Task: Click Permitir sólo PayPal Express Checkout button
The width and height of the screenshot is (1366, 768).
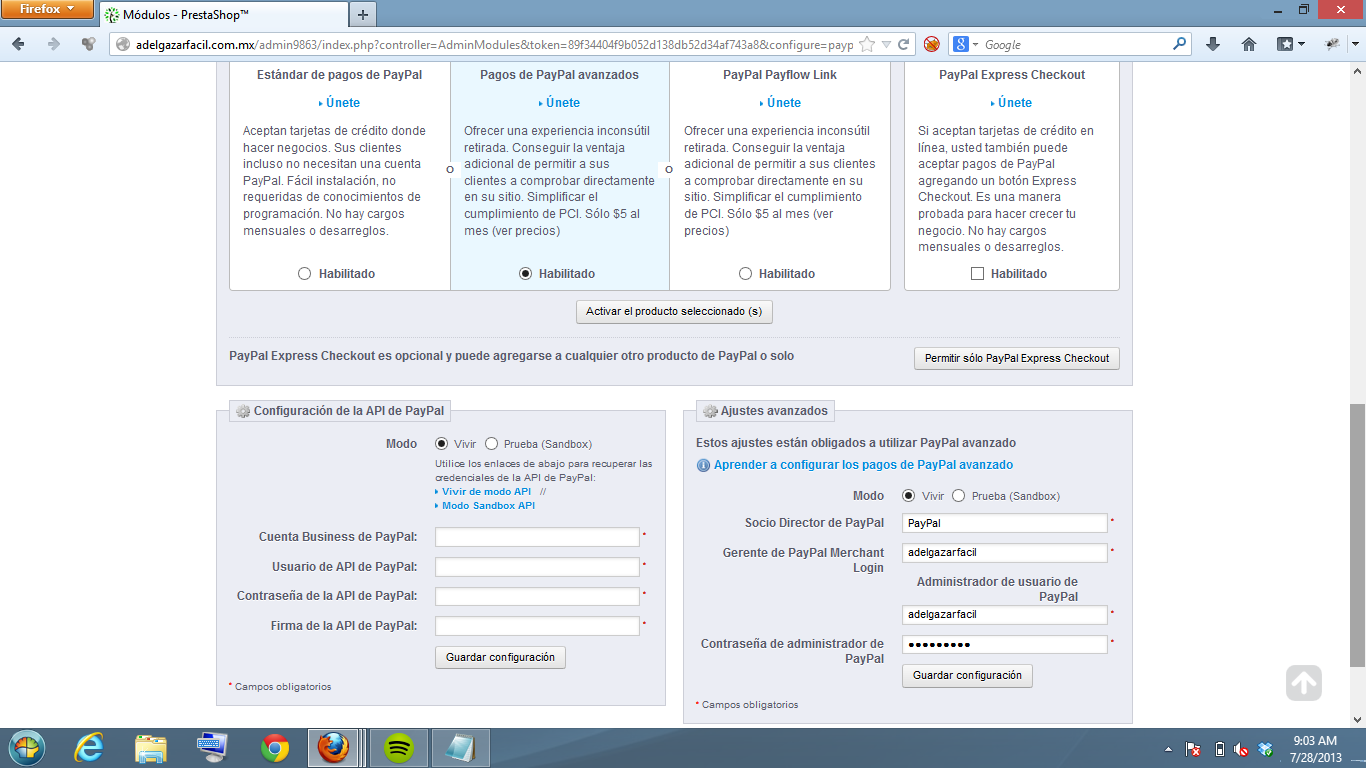Action: [1017, 358]
